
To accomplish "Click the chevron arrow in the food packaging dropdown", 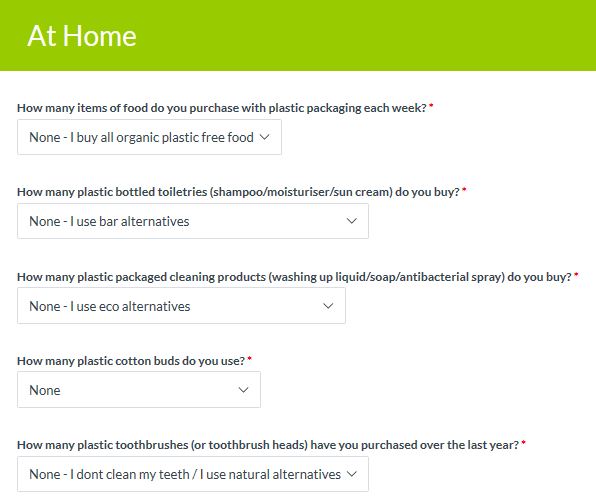I will (x=265, y=137).
